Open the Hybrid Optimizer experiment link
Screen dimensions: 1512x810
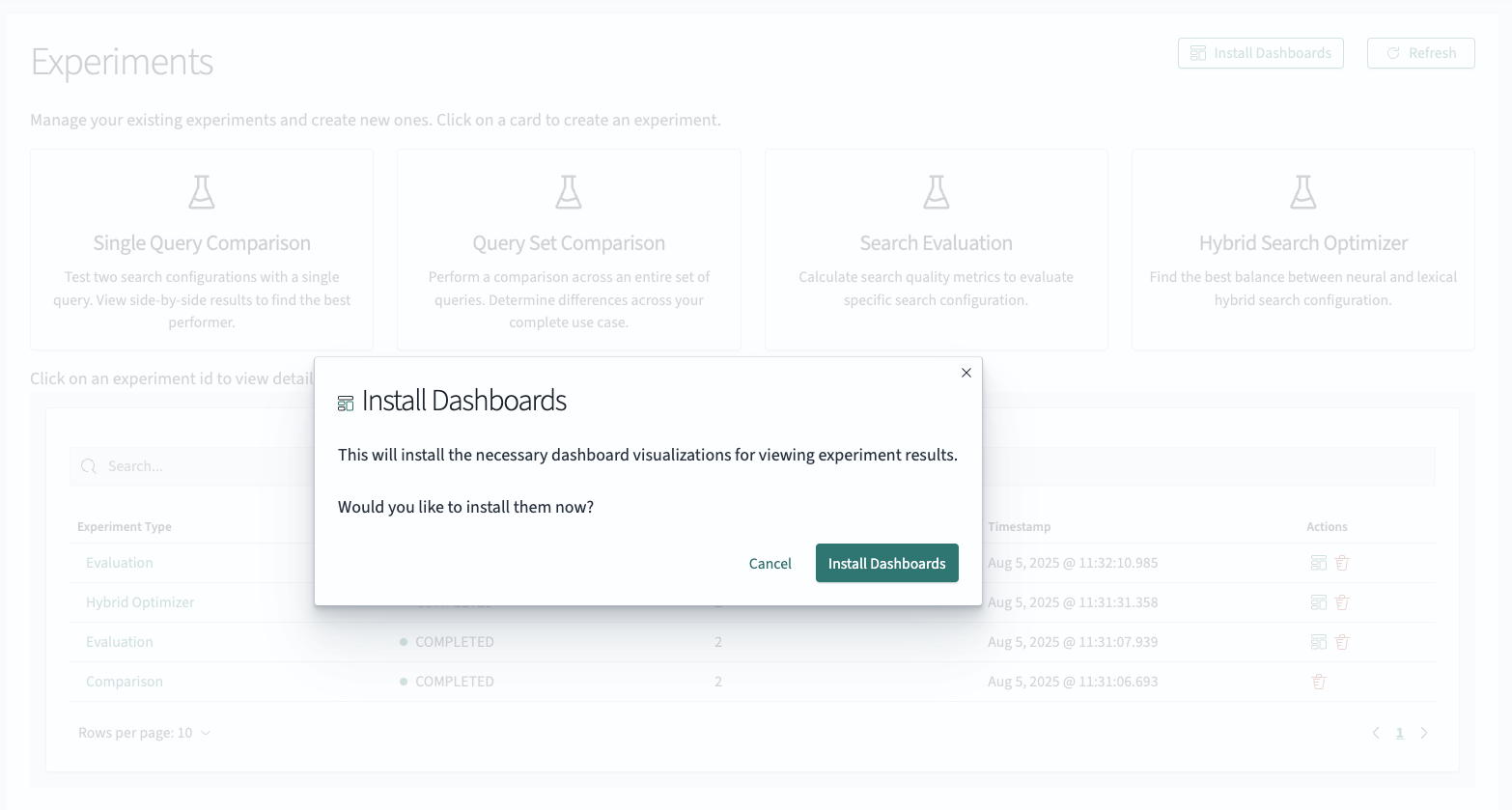(139, 601)
